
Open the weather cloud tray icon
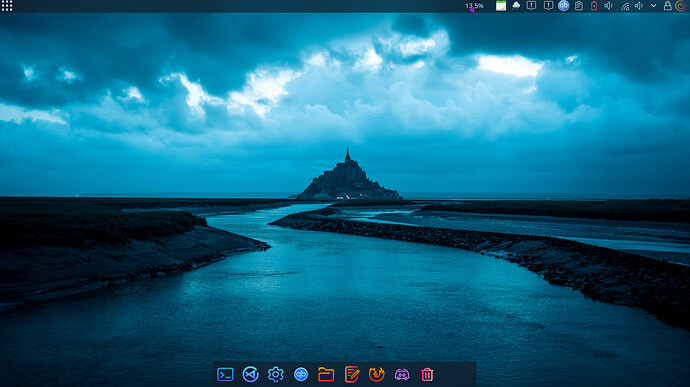(x=516, y=6)
